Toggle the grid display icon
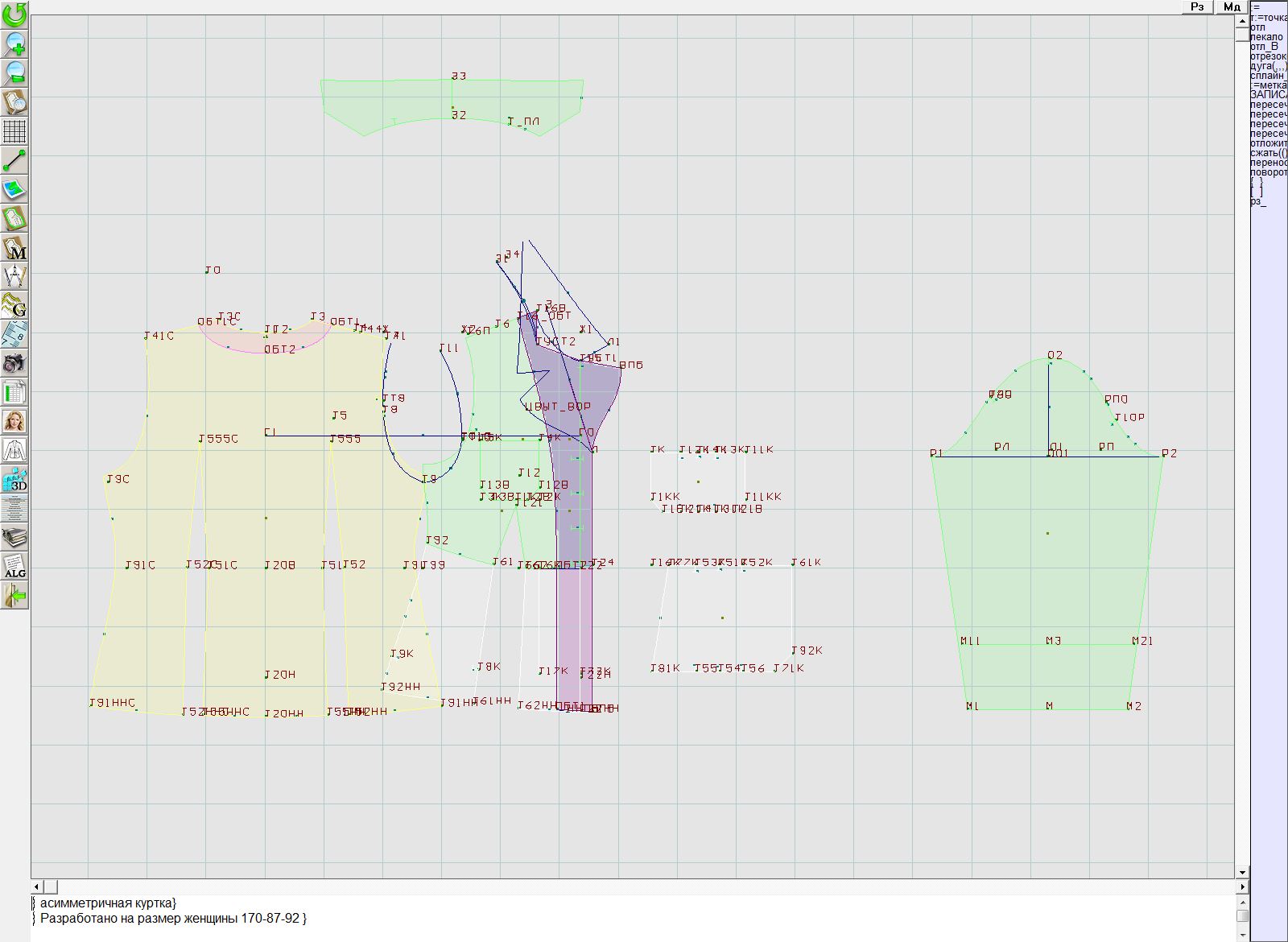Screen dimensions: 1288x942 [x=14, y=130]
